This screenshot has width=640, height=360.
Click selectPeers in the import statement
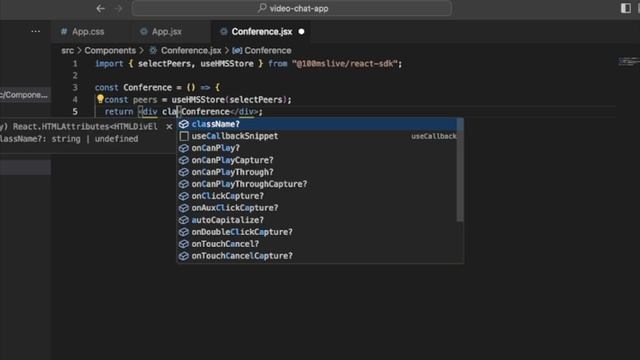tap(164, 64)
